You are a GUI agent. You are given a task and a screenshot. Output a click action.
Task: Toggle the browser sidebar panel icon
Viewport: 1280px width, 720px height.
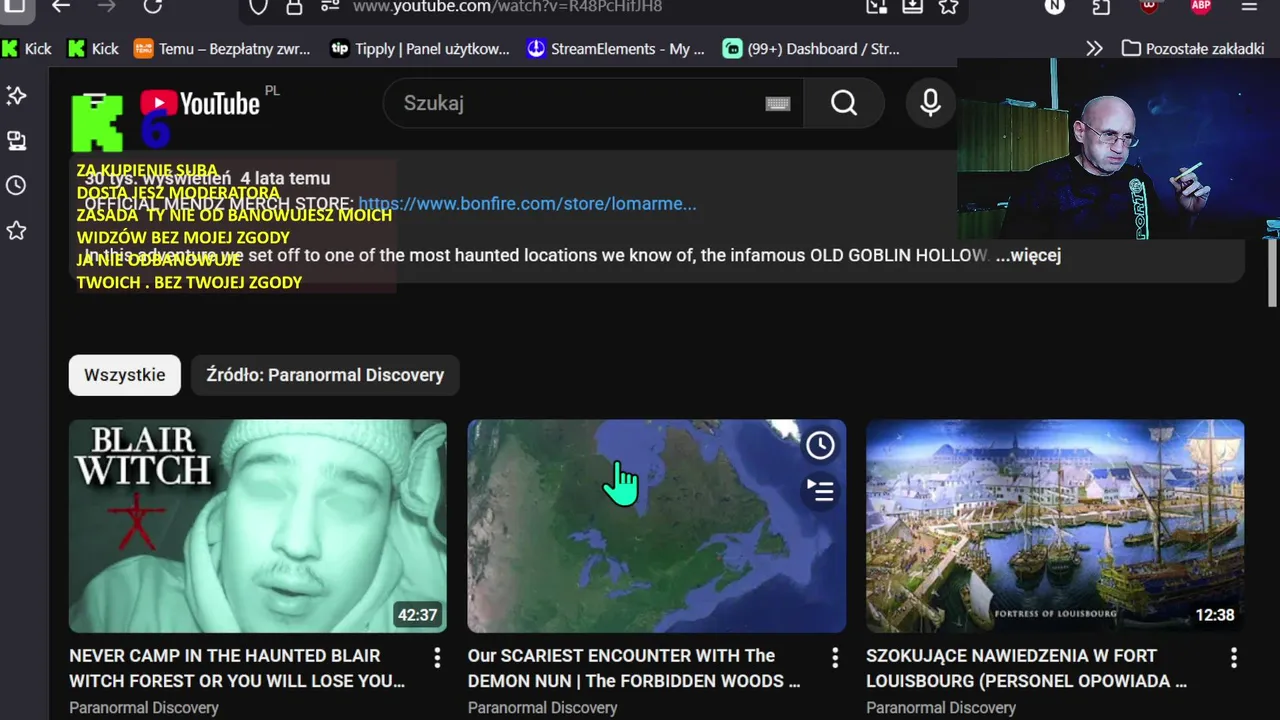click(14, 6)
